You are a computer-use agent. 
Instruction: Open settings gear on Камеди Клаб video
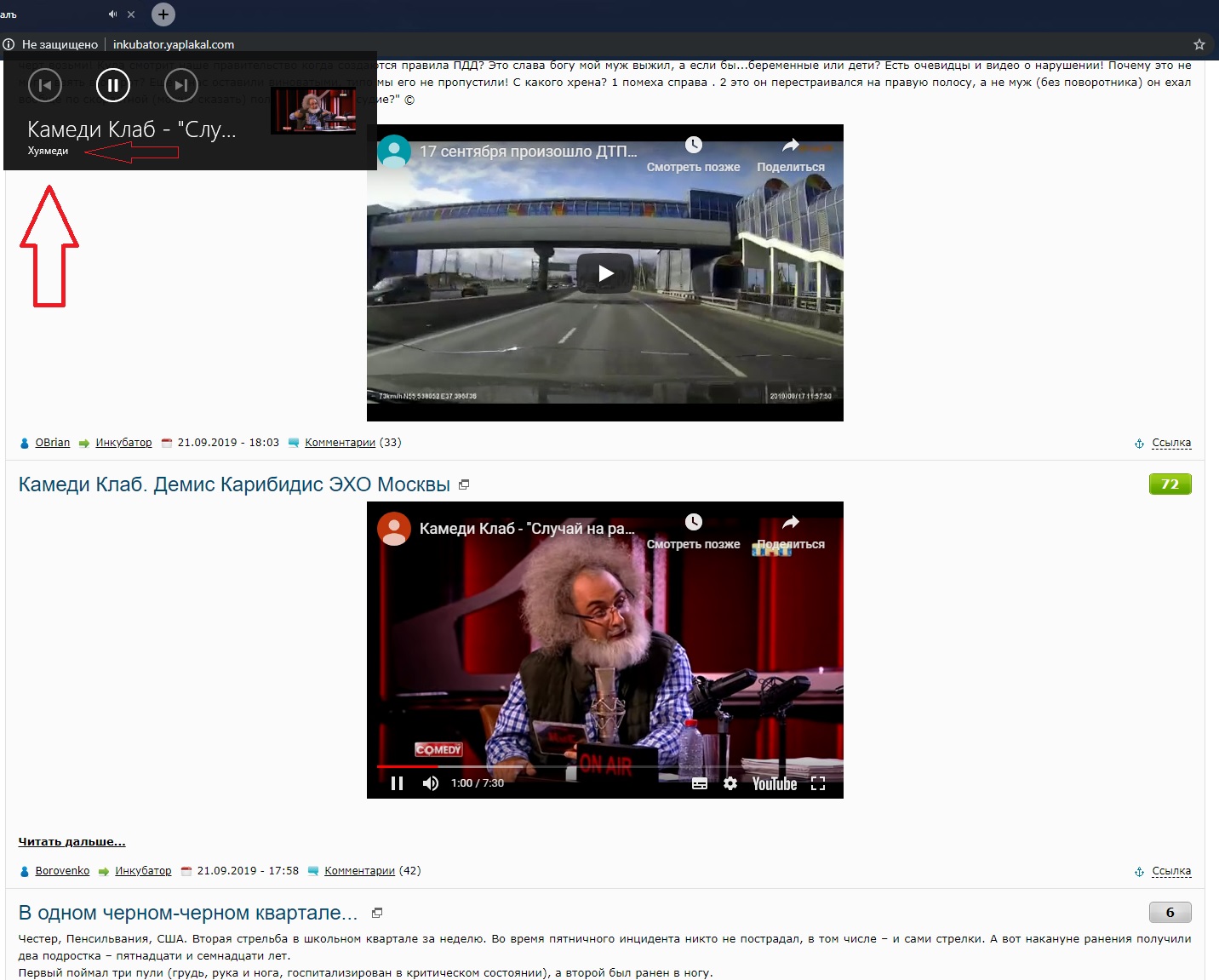pyautogui.click(x=730, y=783)
